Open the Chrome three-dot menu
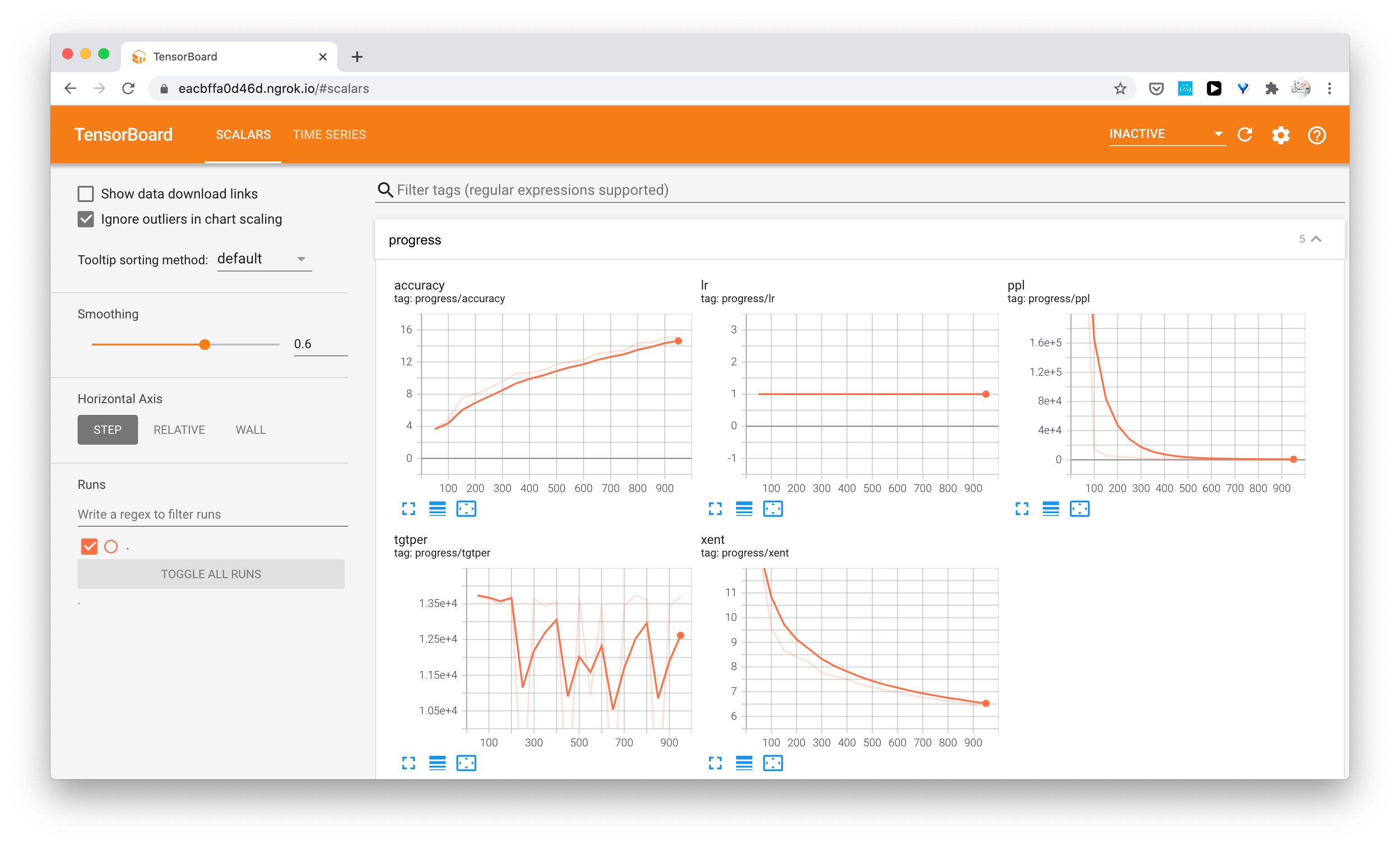Viewport: 1400px width, 846px height. click(1329, 89)
